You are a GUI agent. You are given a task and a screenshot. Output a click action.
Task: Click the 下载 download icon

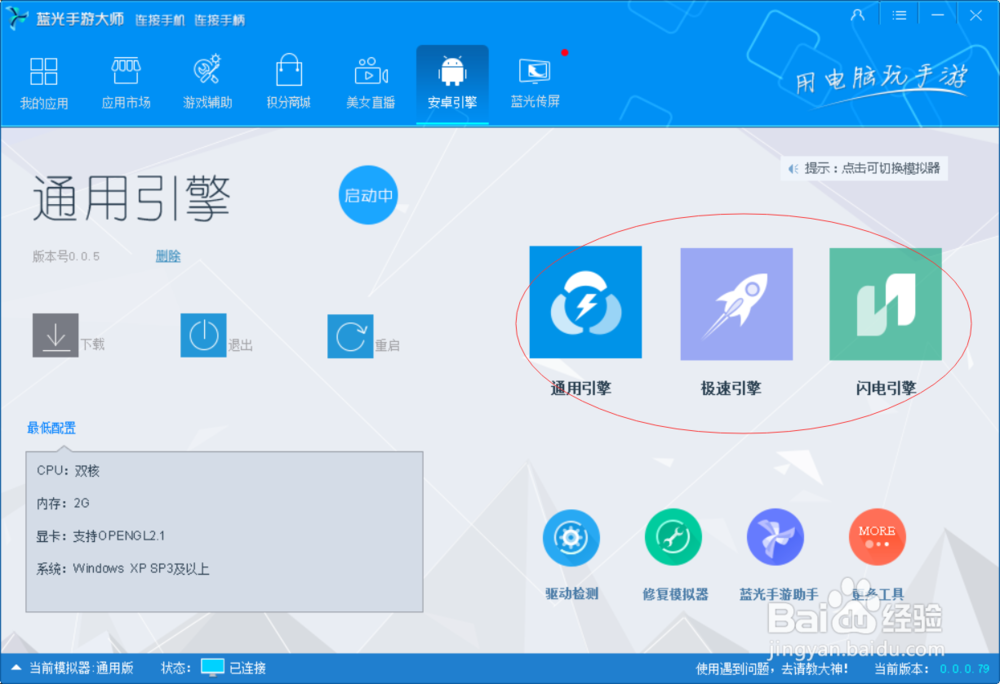click(x=55, y=335)
